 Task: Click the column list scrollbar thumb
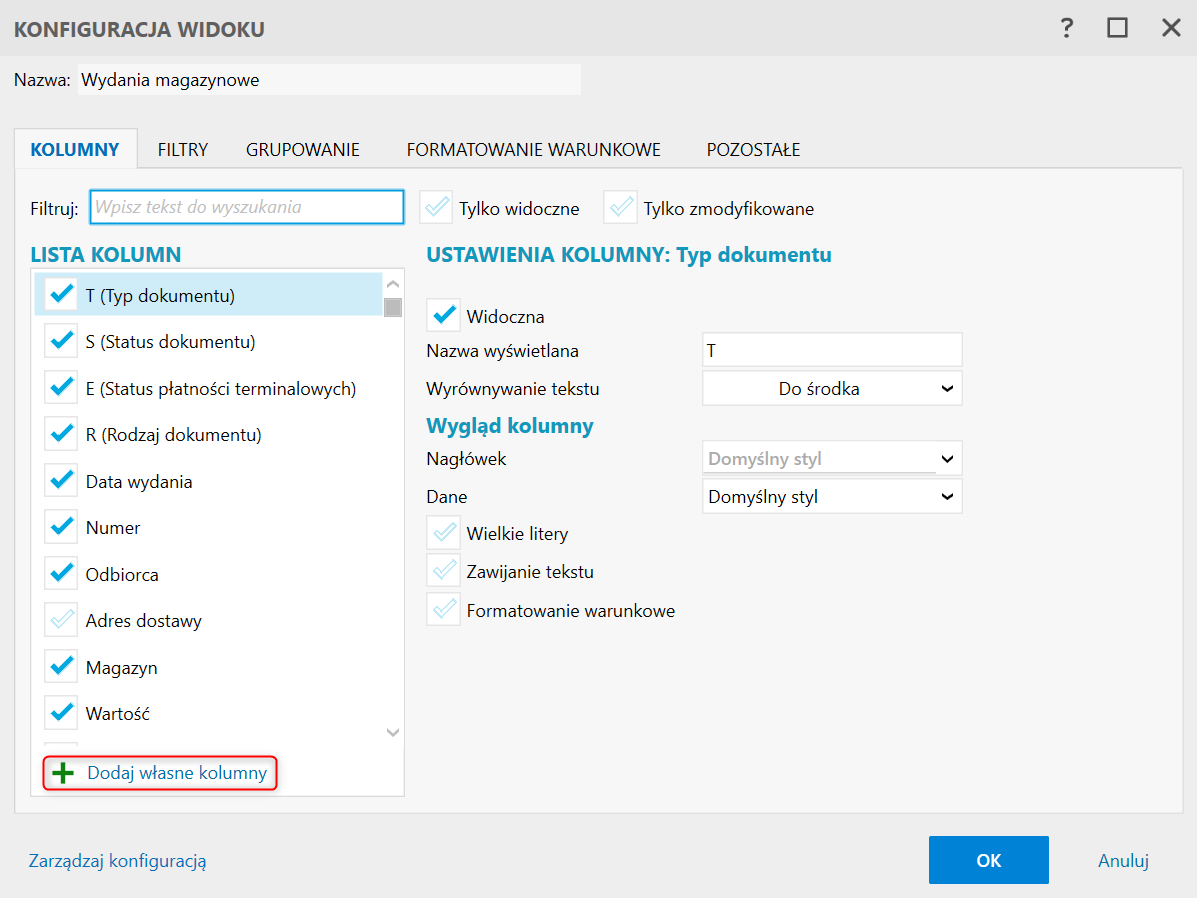(393, 307)
